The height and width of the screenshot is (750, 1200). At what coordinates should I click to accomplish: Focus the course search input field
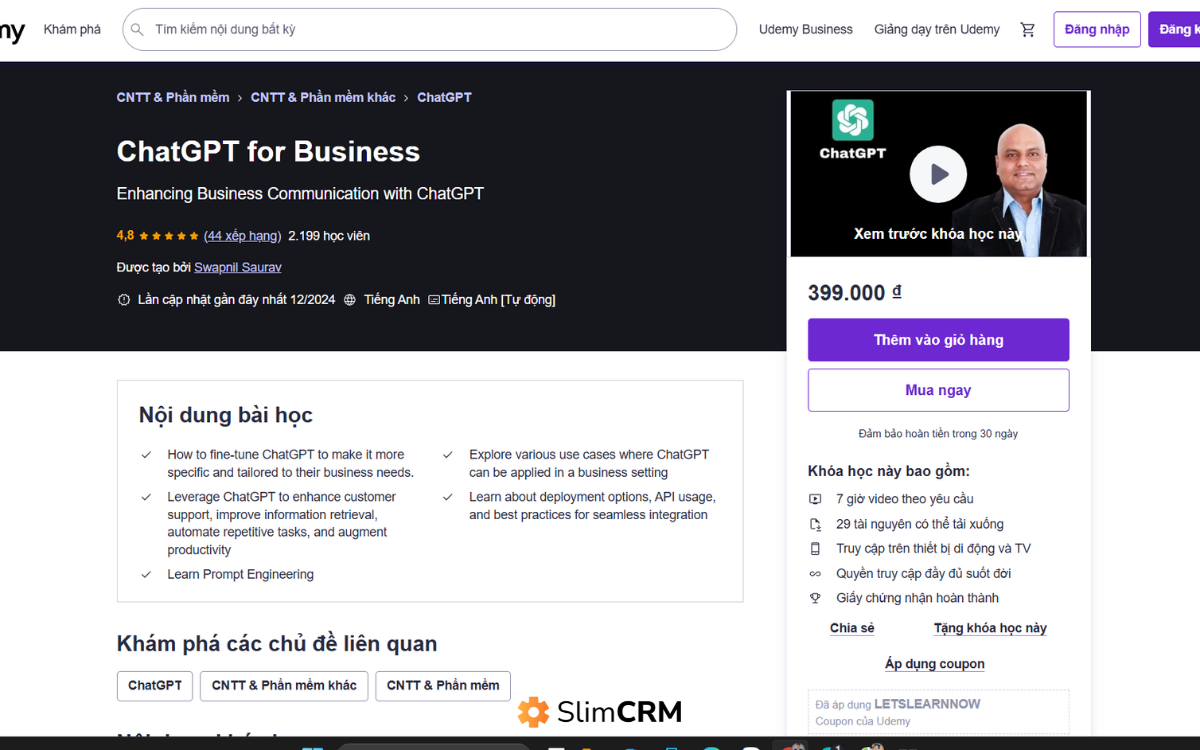pyautogui.click(x=430, y=30)
